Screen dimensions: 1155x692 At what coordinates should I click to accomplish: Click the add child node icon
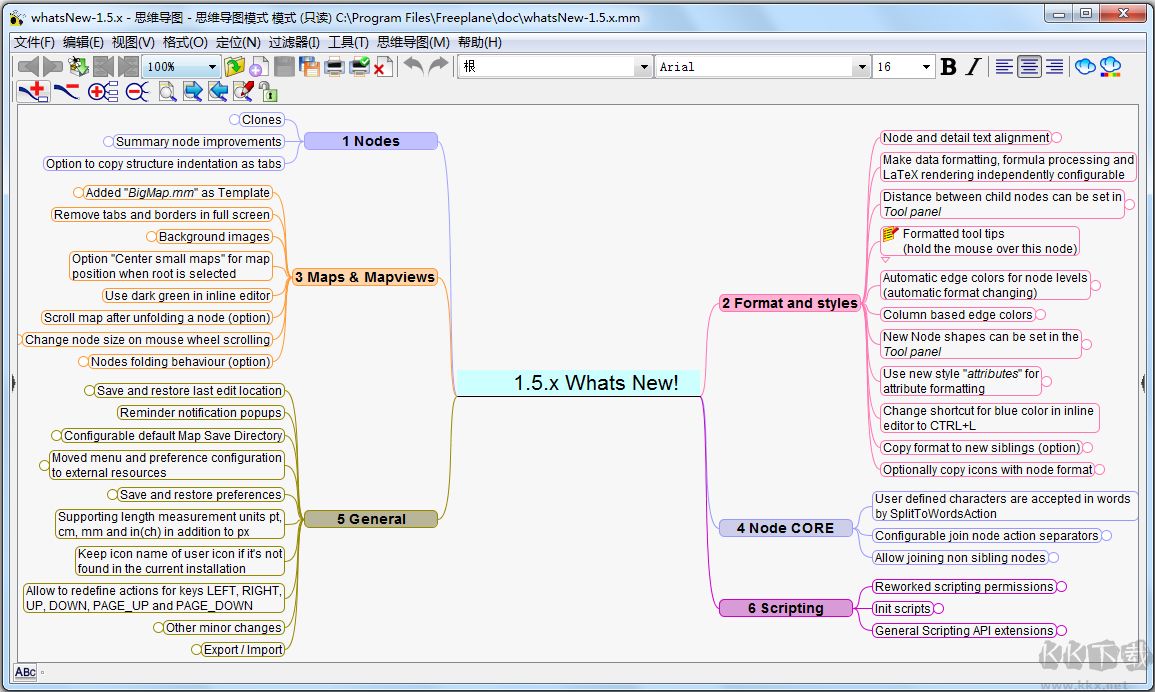click(33, 92)
